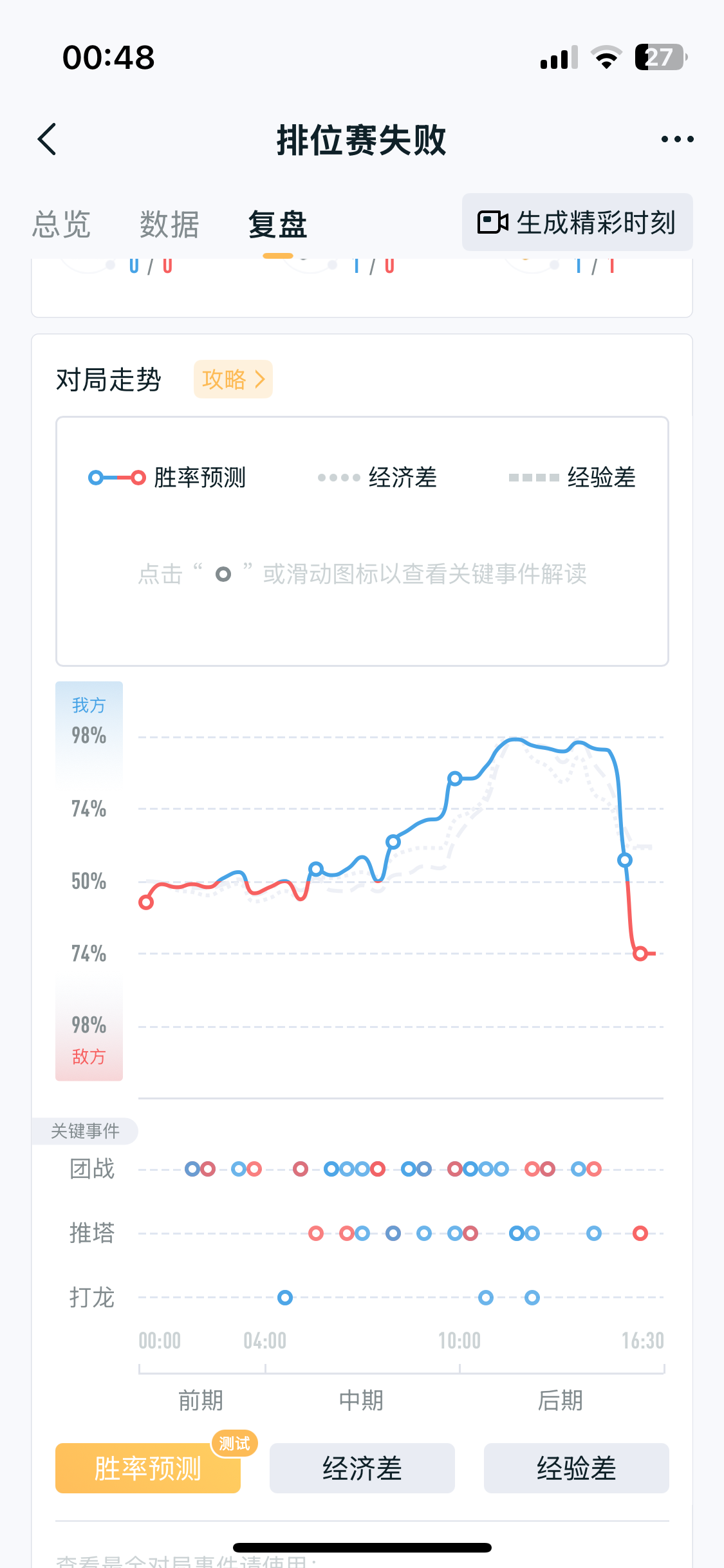Image resolution: width=724 pixels, height=1568 pixels.
Task: Switch to the 总览 tab
Action: [62, 225]
